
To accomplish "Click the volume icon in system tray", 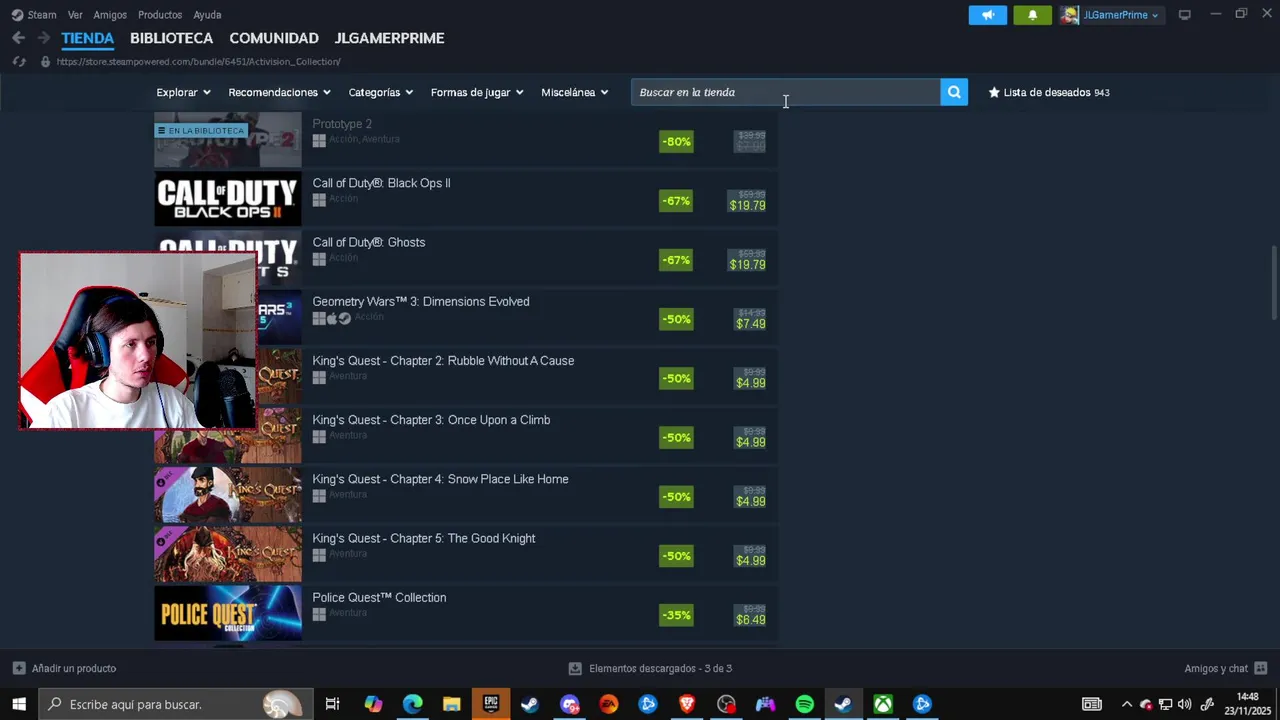I will [1185, 704].
